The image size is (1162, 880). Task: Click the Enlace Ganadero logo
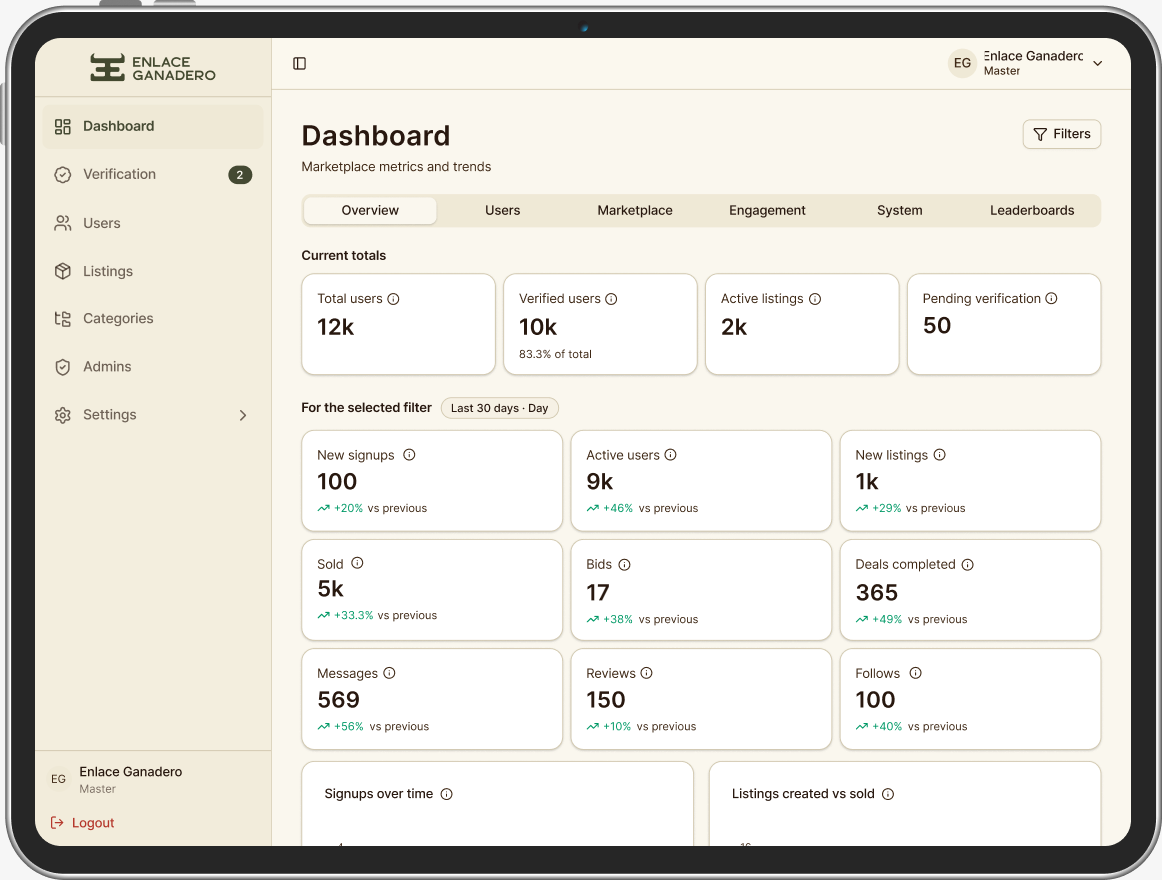pyautogui.click(x=153, y=67)
